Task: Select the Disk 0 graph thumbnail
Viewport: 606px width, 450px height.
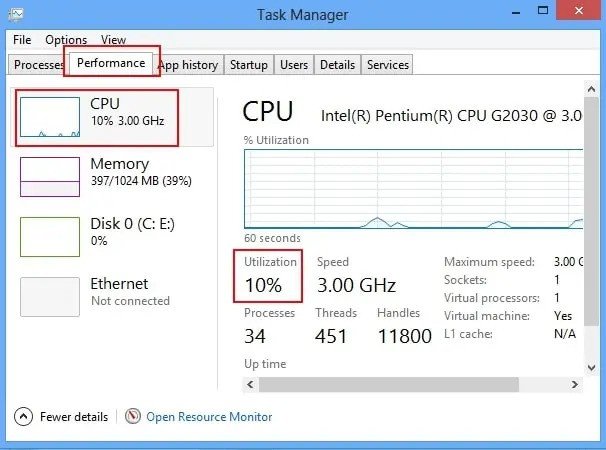Action: click(50, 237)
